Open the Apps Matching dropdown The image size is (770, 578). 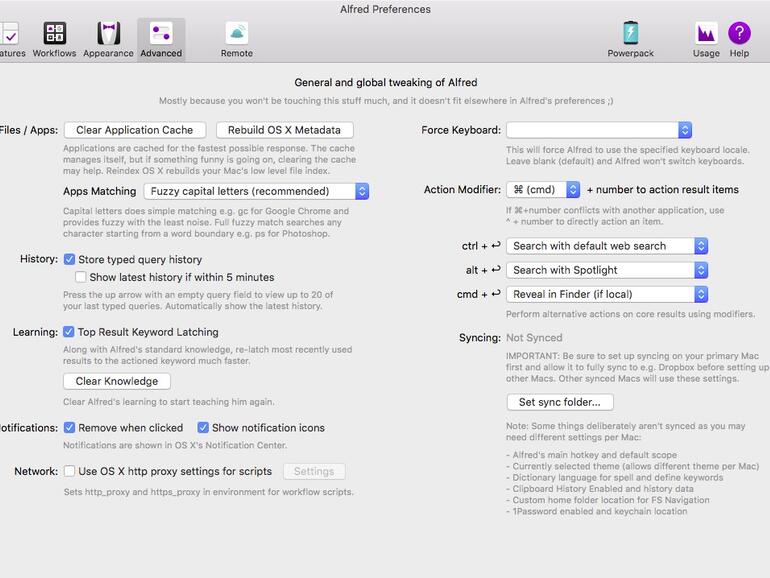pos(256,191)
